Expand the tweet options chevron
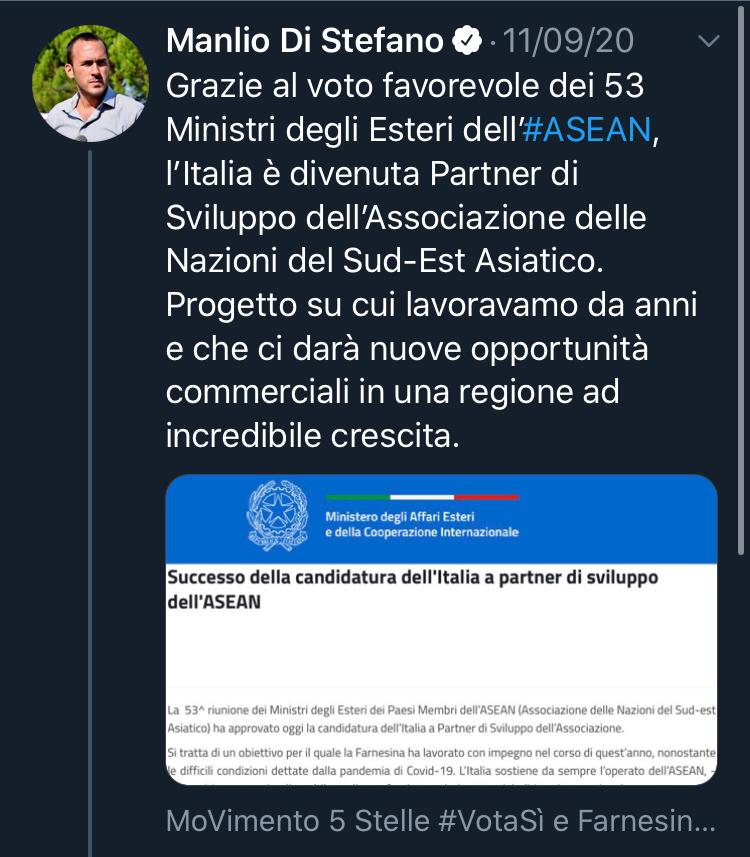The image size is (750, 857). point(709,41)
